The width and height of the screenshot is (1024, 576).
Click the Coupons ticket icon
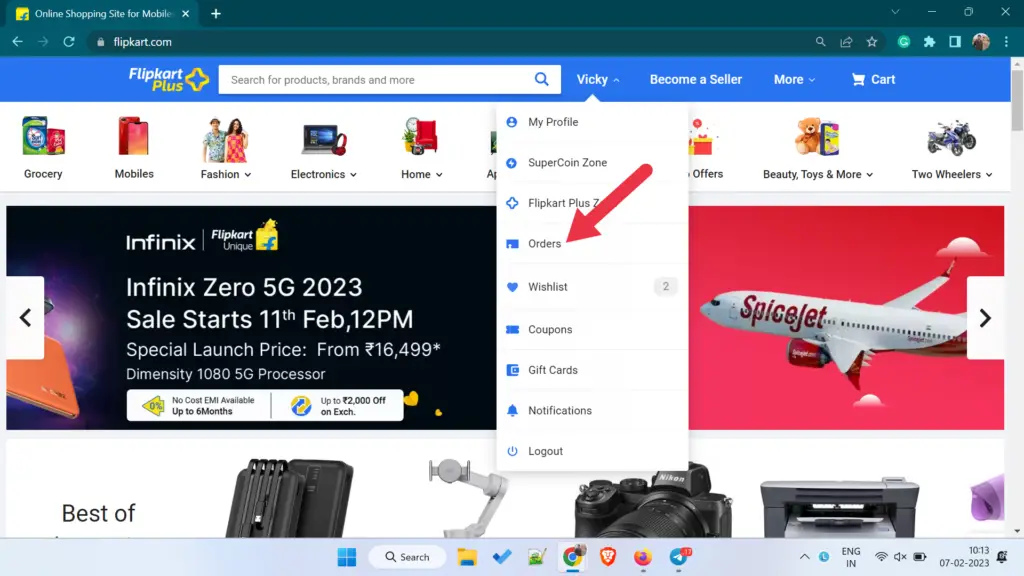click(x=513, y=330)
